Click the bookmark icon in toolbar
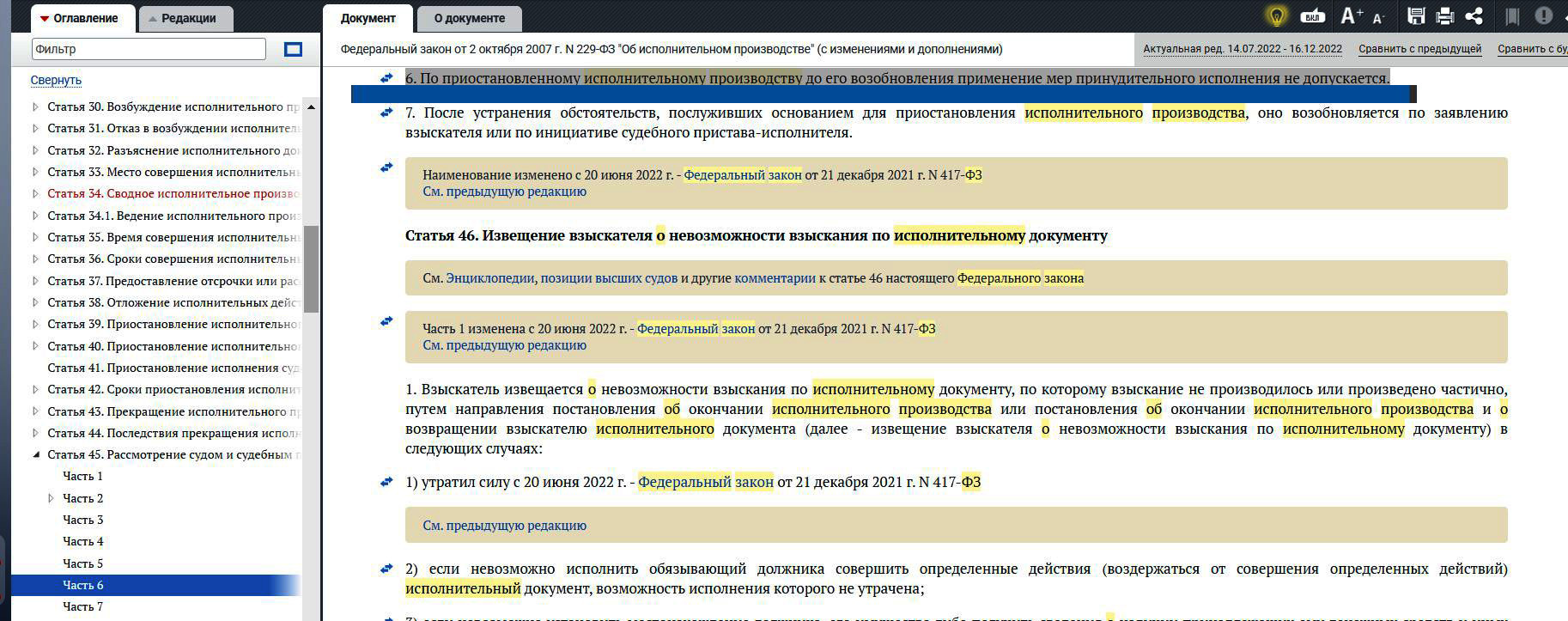This screenshot has width=1568, height=621. point(1512,16)
